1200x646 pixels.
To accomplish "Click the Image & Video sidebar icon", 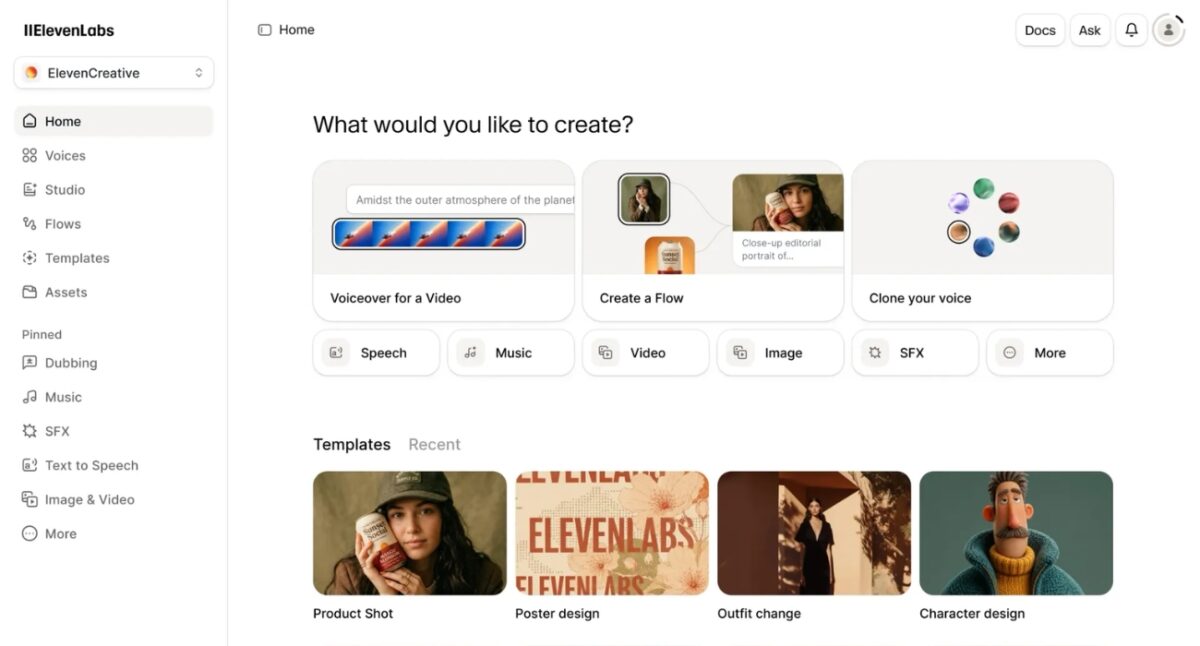I will point(29,499).
